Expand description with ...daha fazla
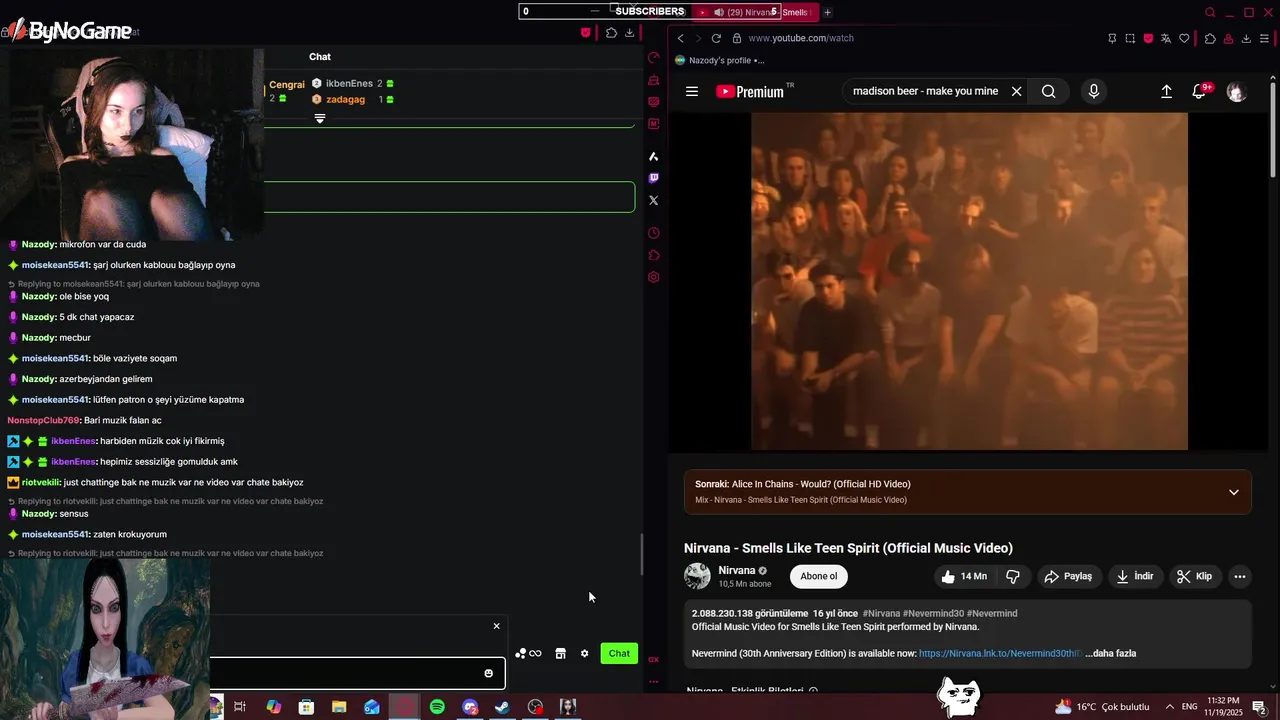The height and width of the screenshot is (720, 1280). pyautogui.click(x=1110, y=653)
